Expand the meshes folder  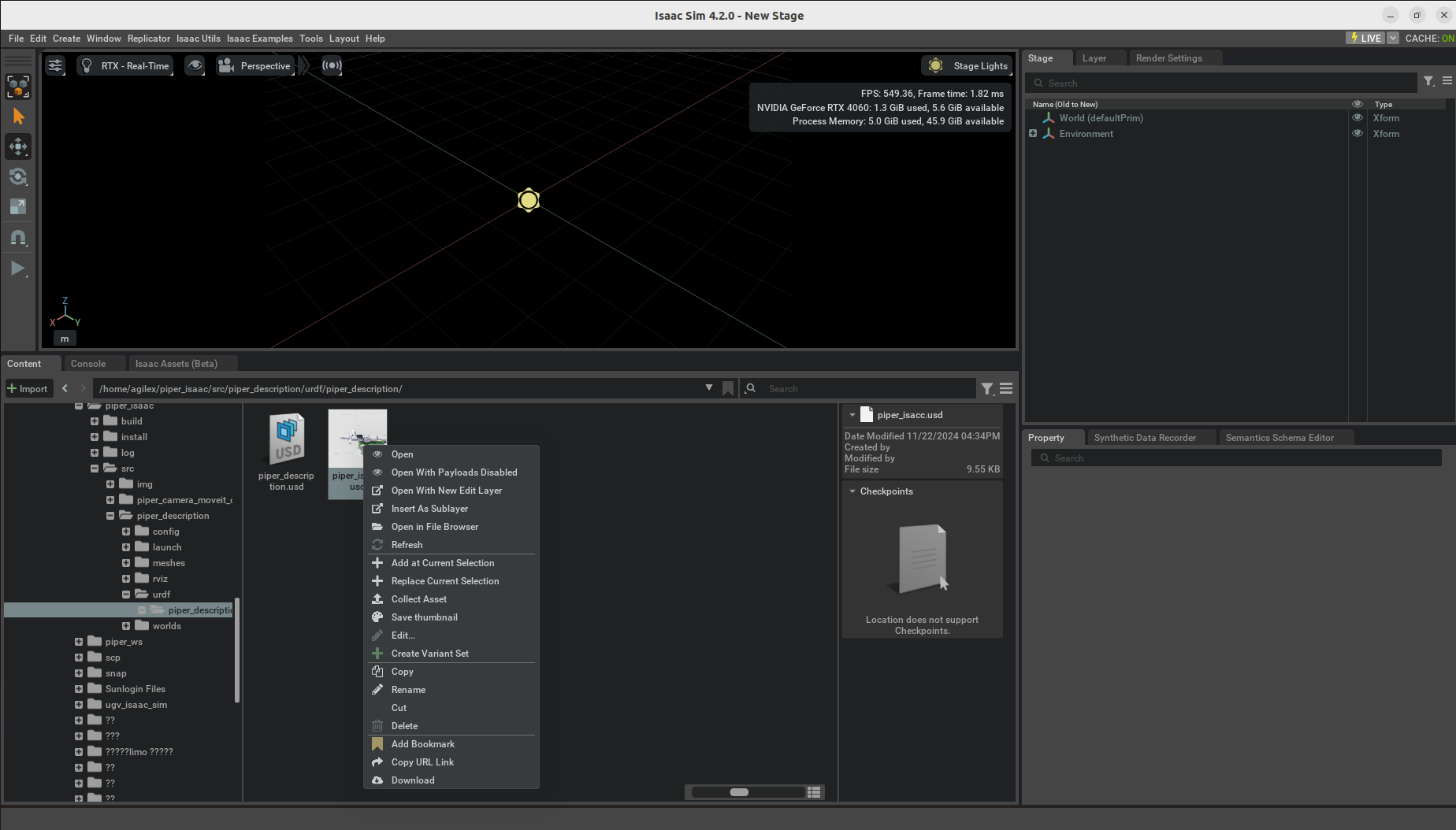(126, 563)
